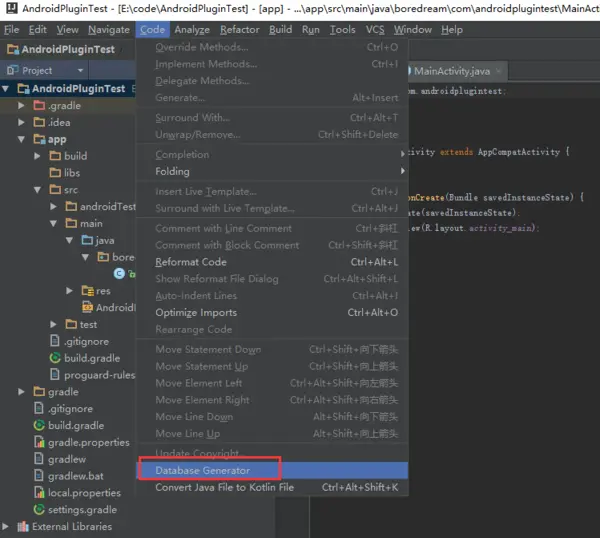Click the External Libraries icon

23,527
